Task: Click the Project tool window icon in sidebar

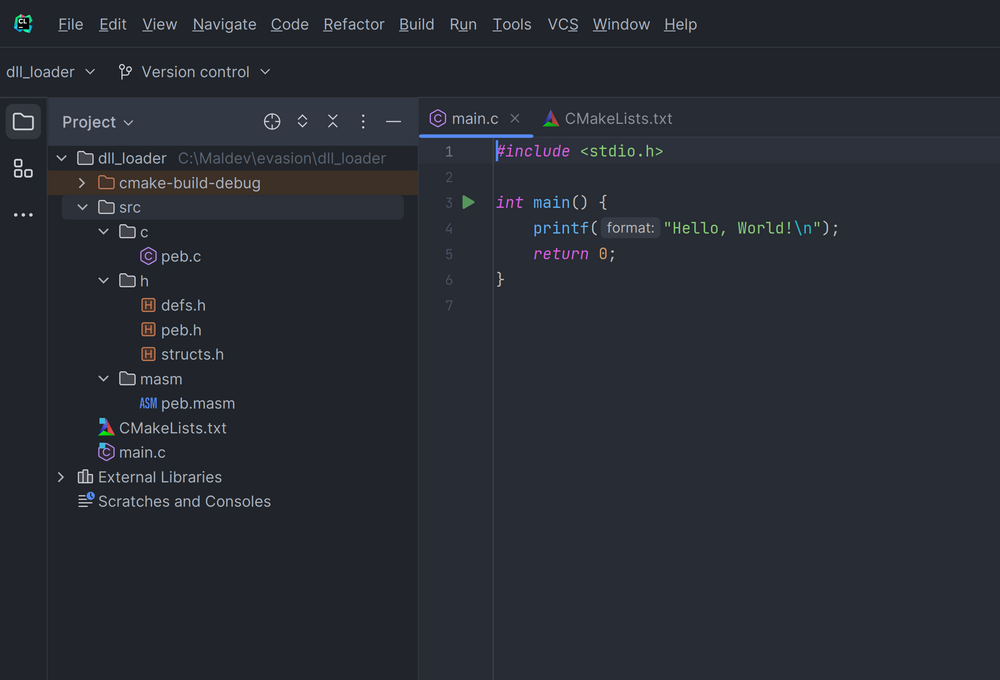Action: (x=23, y=121)
